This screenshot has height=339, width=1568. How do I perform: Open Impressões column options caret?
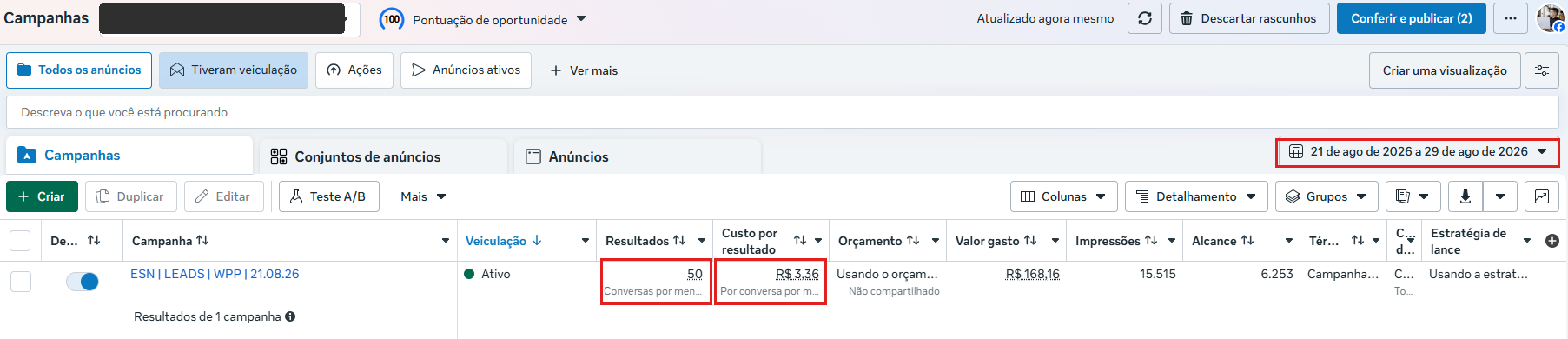click(1172, 241)
